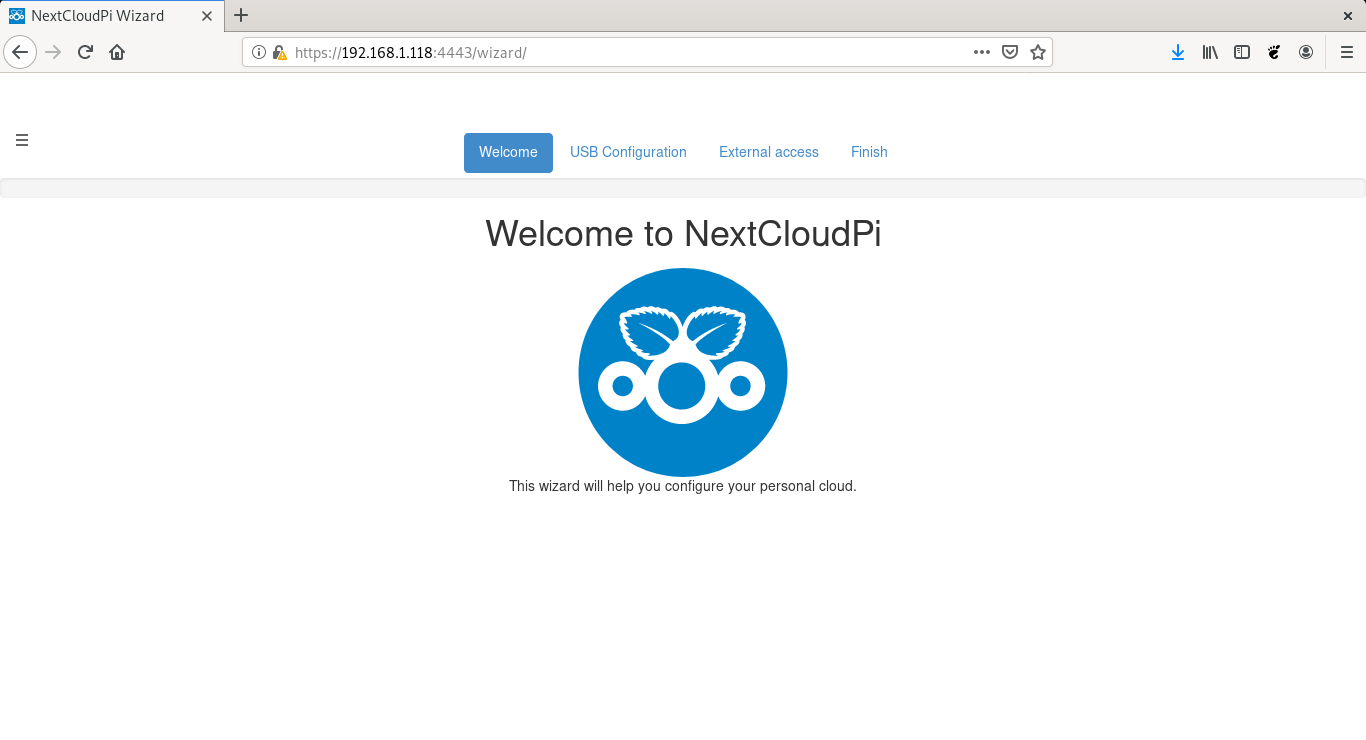This screenshot has height=740, width=1366.
Task: Close the NextCloudPi Wizard tab
Action: (x=207, y=16)
